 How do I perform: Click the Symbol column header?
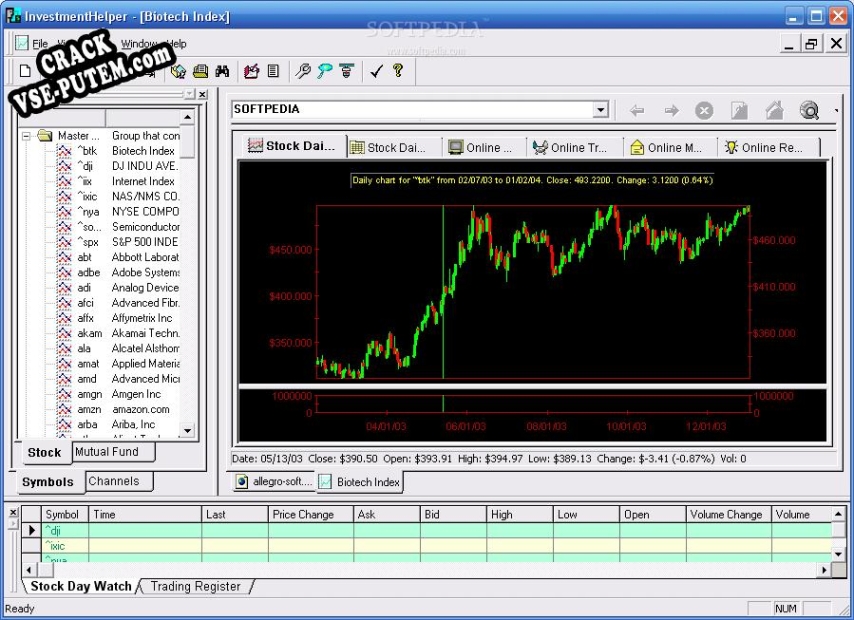tap(65, 514)
